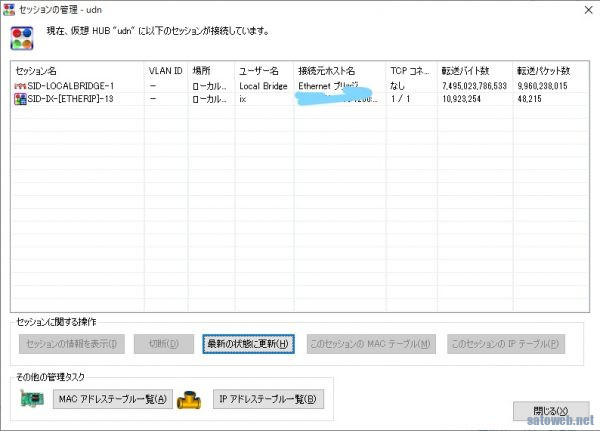This screenshot has height=431, width=600.
Task: Click the 接続元ホスト名 column header
Action: (x=339, y=72)
